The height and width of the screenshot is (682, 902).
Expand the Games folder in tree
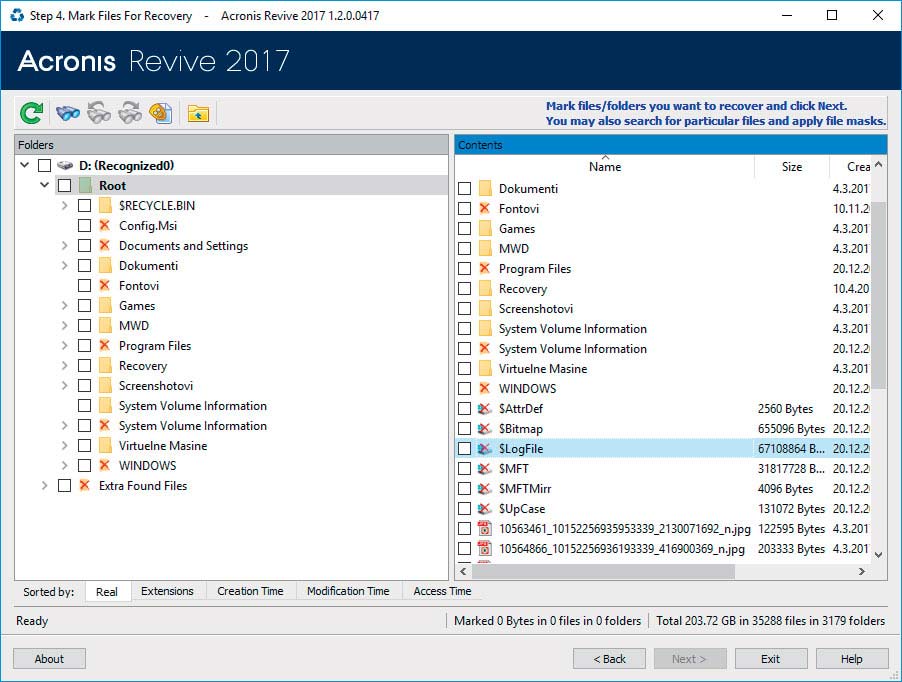(x=64, y=305)
